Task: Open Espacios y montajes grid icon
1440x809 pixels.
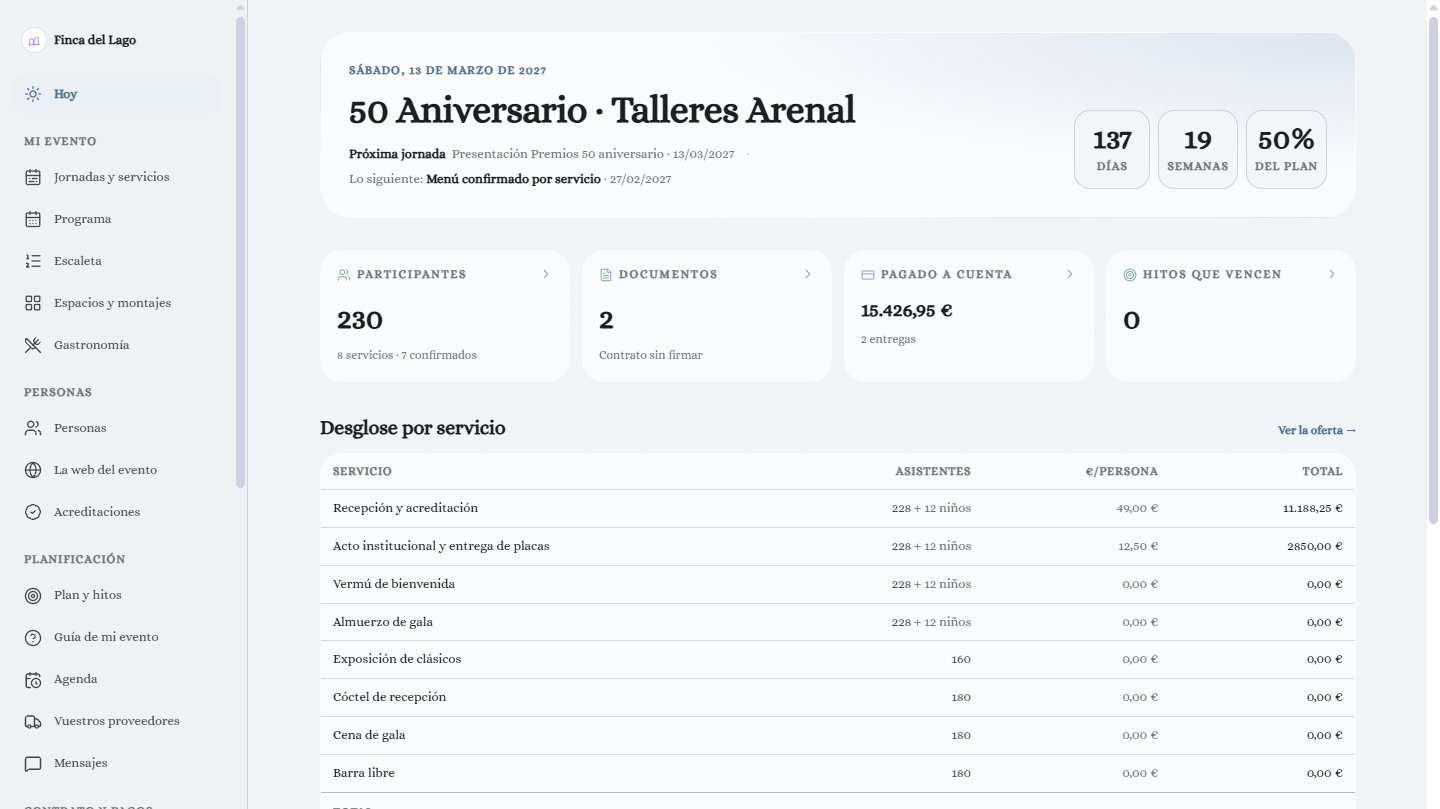Action: point(33,303)
